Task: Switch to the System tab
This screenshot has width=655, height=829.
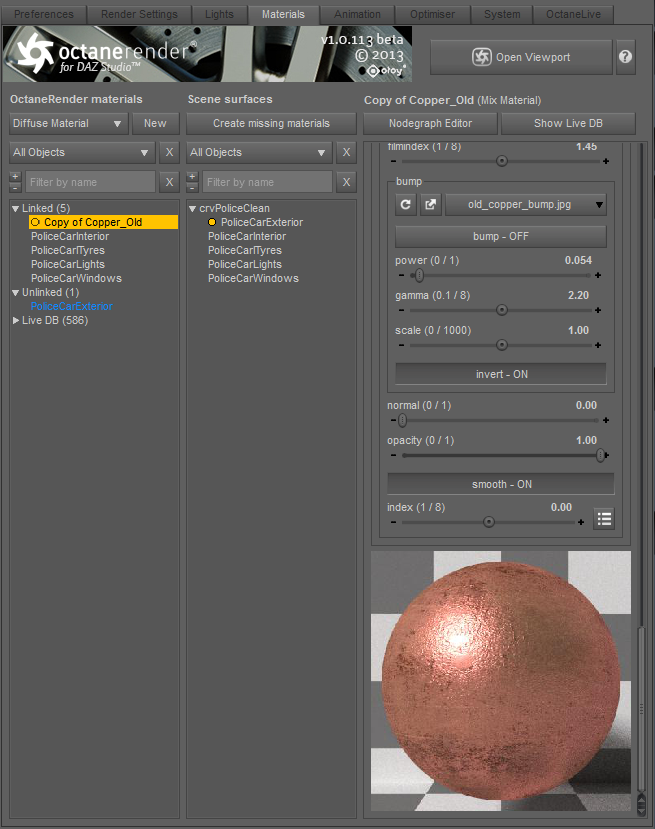Action: 502,14
